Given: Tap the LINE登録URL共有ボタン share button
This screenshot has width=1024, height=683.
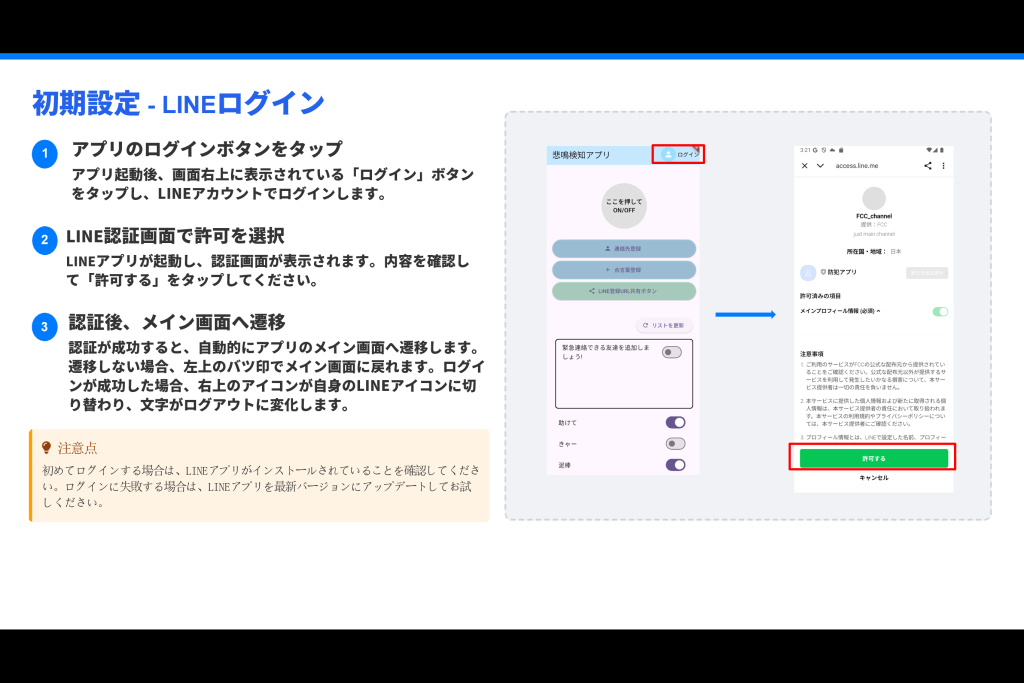Looking at the screenshot, I should click(x=624, y=291).
